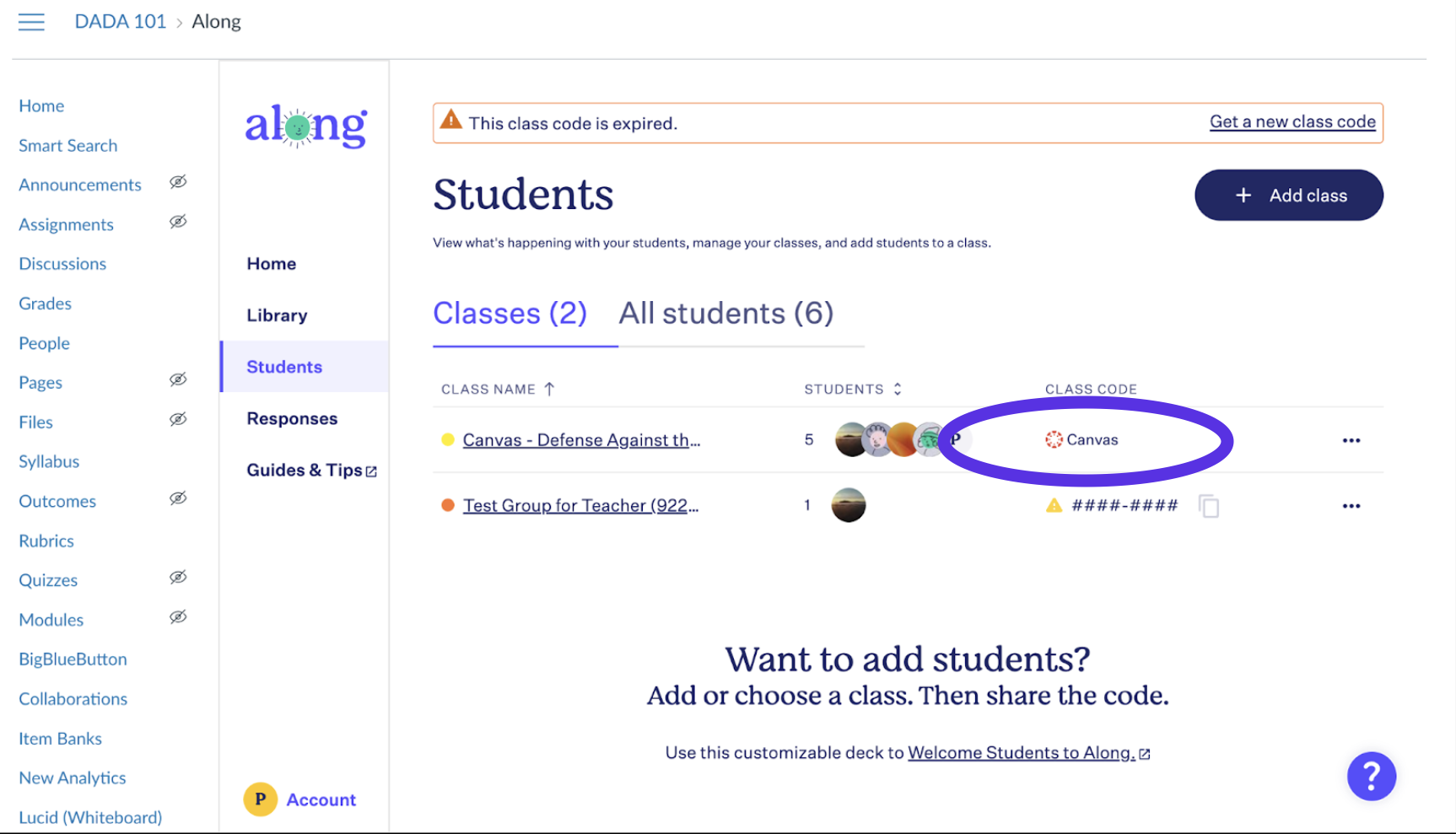
Task: Open Canvas - Defense Against th... class
Action: [581, 440]
